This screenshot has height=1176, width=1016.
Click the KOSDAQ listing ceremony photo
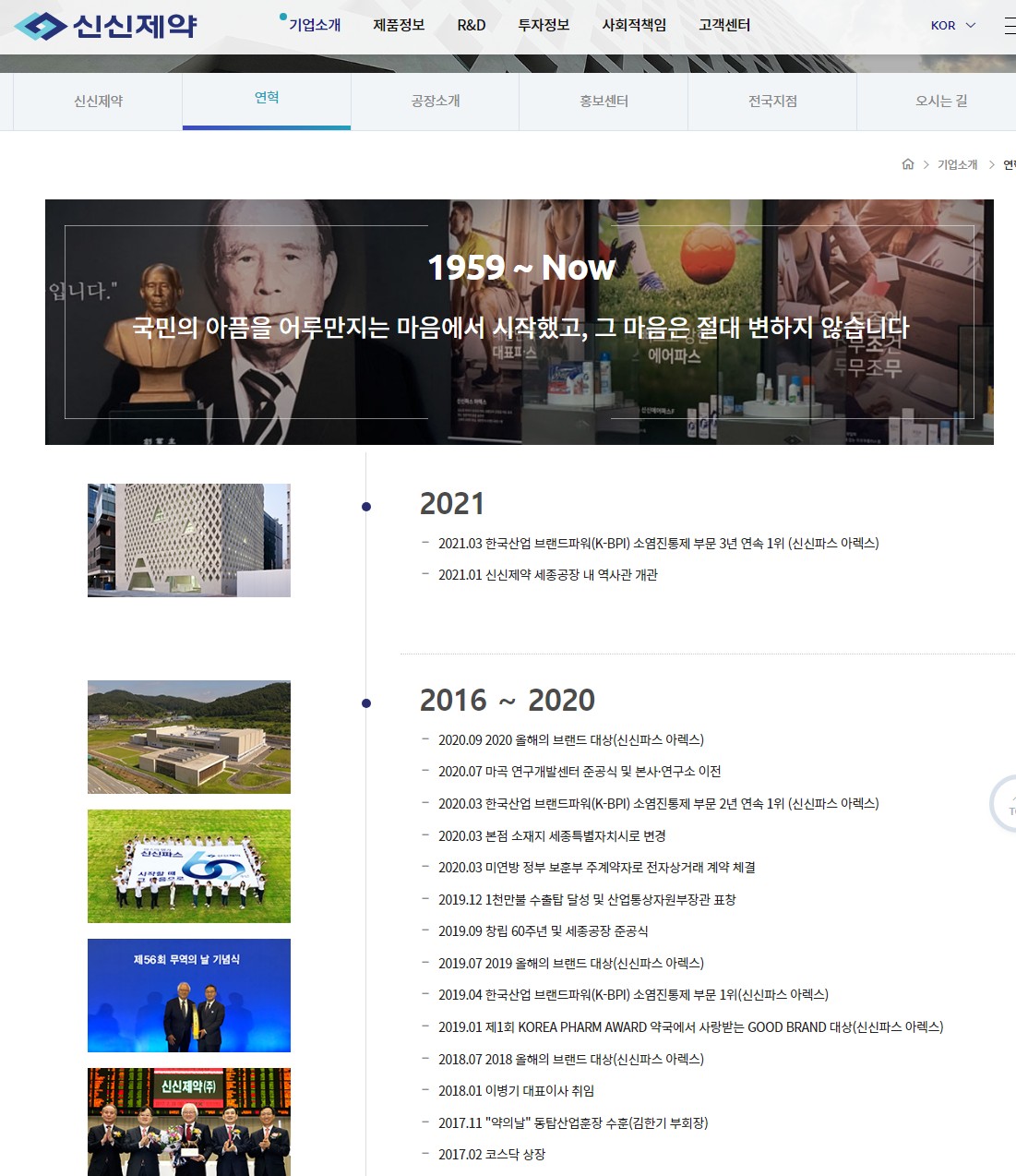coord(189,1122)
